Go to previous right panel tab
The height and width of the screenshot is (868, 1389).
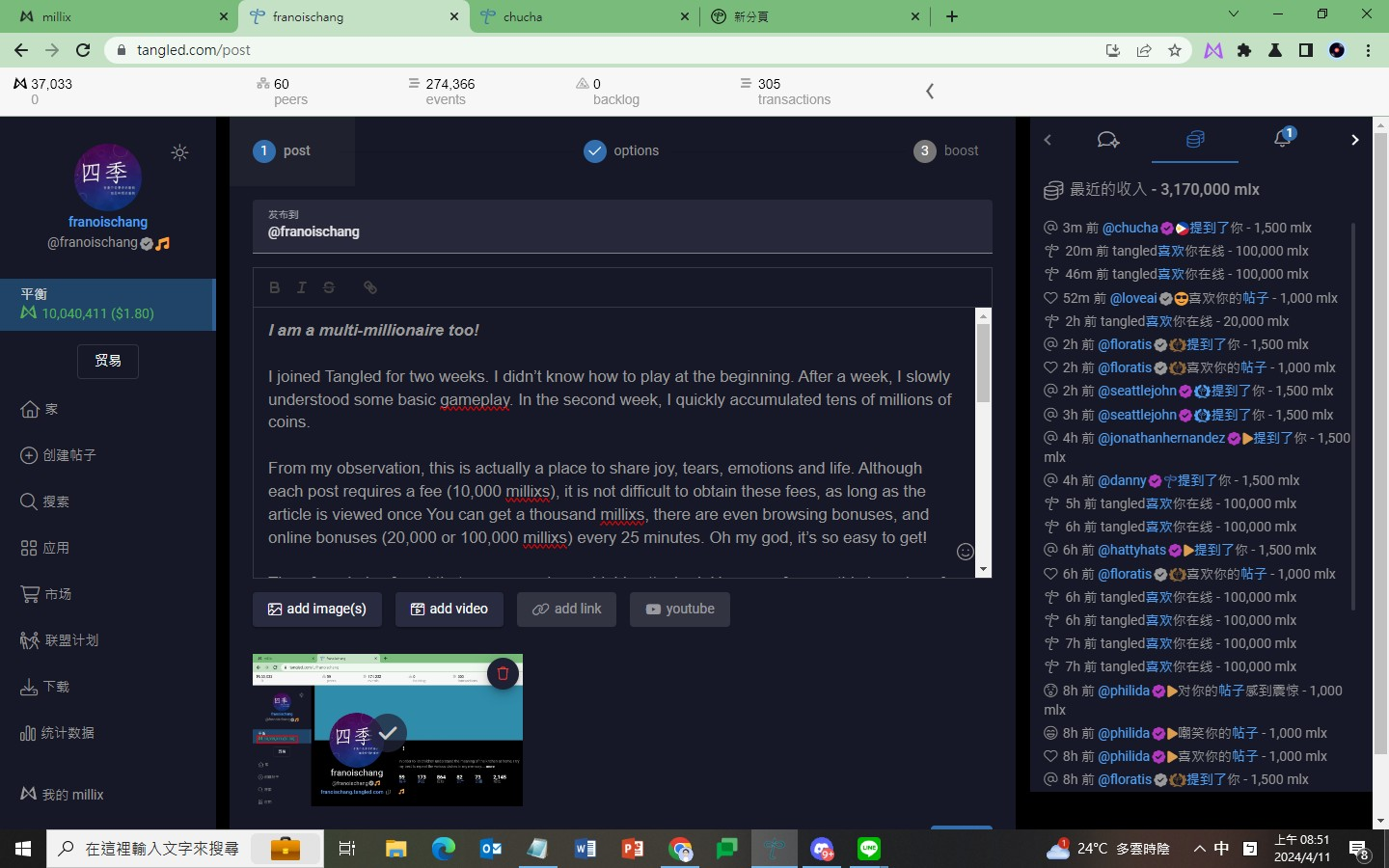pyautogui.click(x=1048, y=140)
